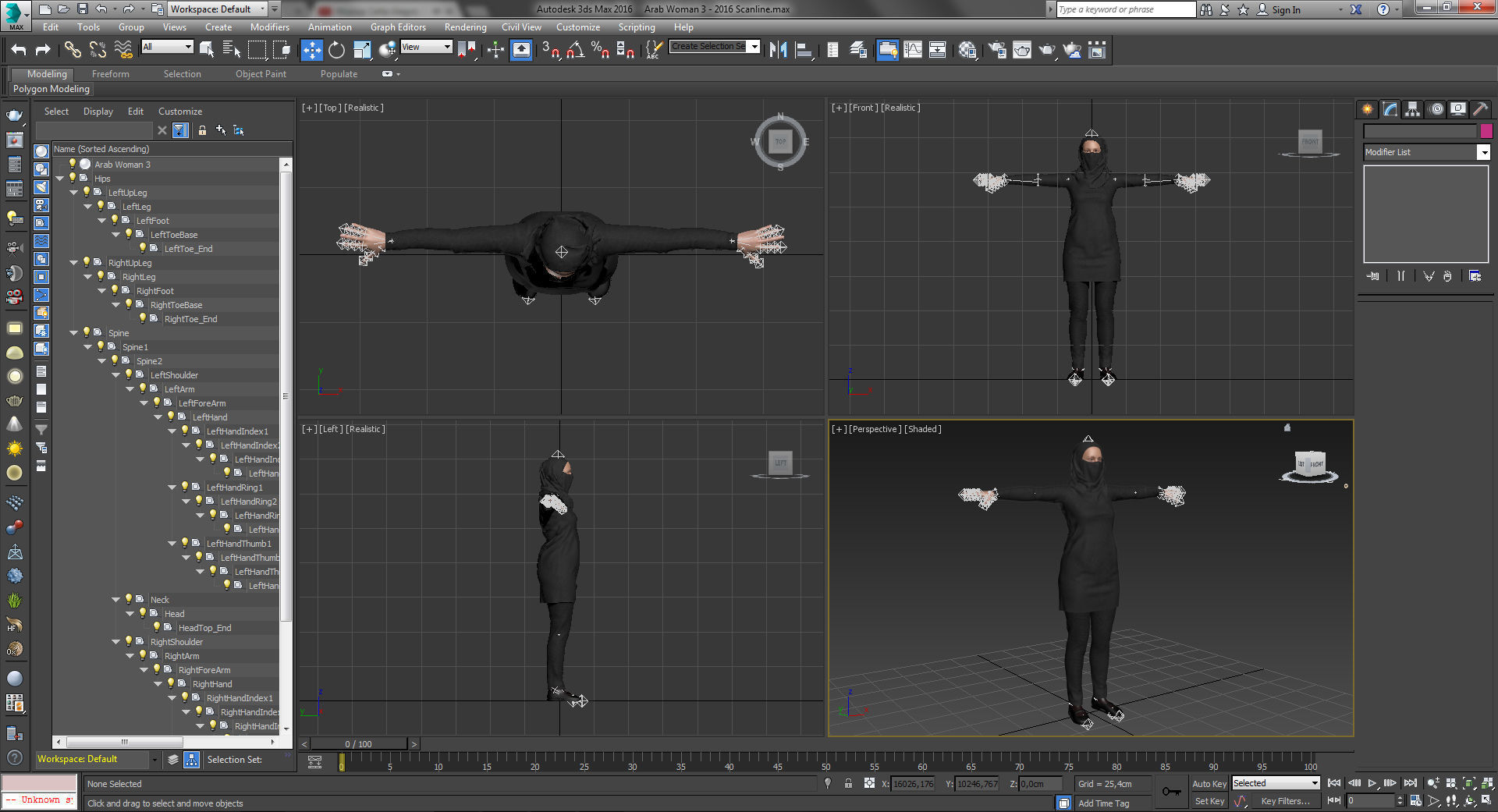Open the Curve Editor icon
The width and height of the screenshot is (1498, 812).
point(913,50)
